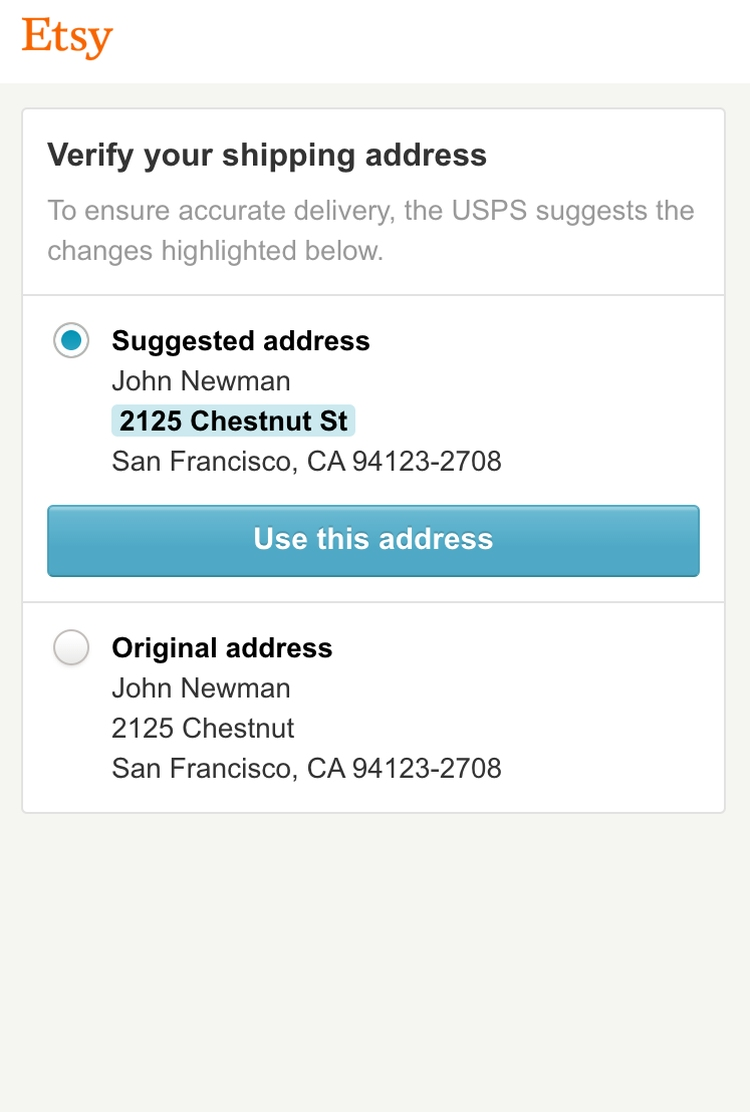Click ZIP 94123-2708 in the suggested address
750x1112 pixels.
coord(426,461)
